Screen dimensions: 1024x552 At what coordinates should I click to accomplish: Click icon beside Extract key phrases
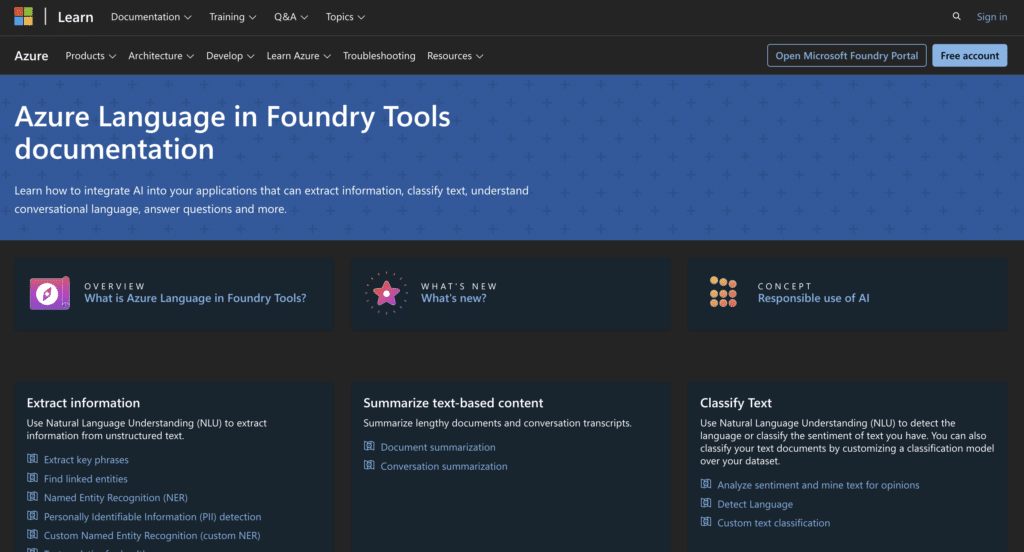tap(32, 459)
